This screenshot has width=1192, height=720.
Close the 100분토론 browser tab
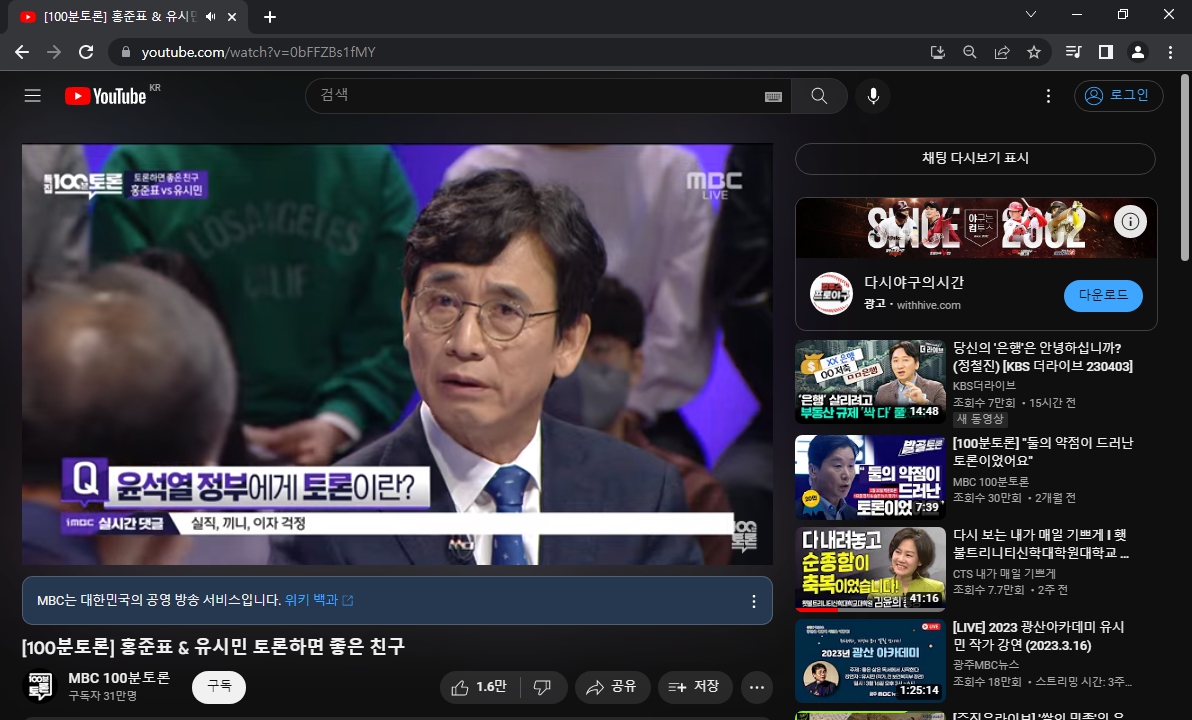[232, 17]
